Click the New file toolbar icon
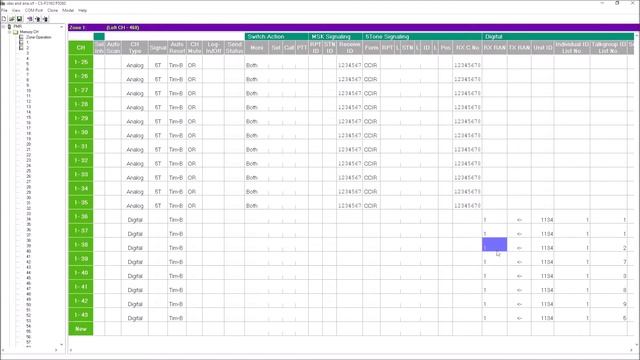The image size is (640, 360). tap(4, 19)
